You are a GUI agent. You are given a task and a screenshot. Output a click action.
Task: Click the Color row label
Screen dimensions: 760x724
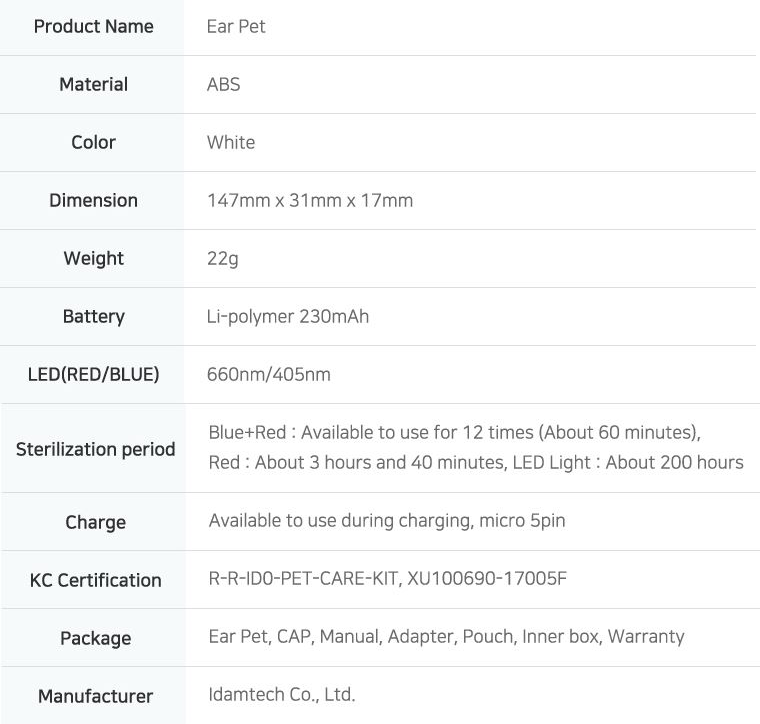pos(94,142)
